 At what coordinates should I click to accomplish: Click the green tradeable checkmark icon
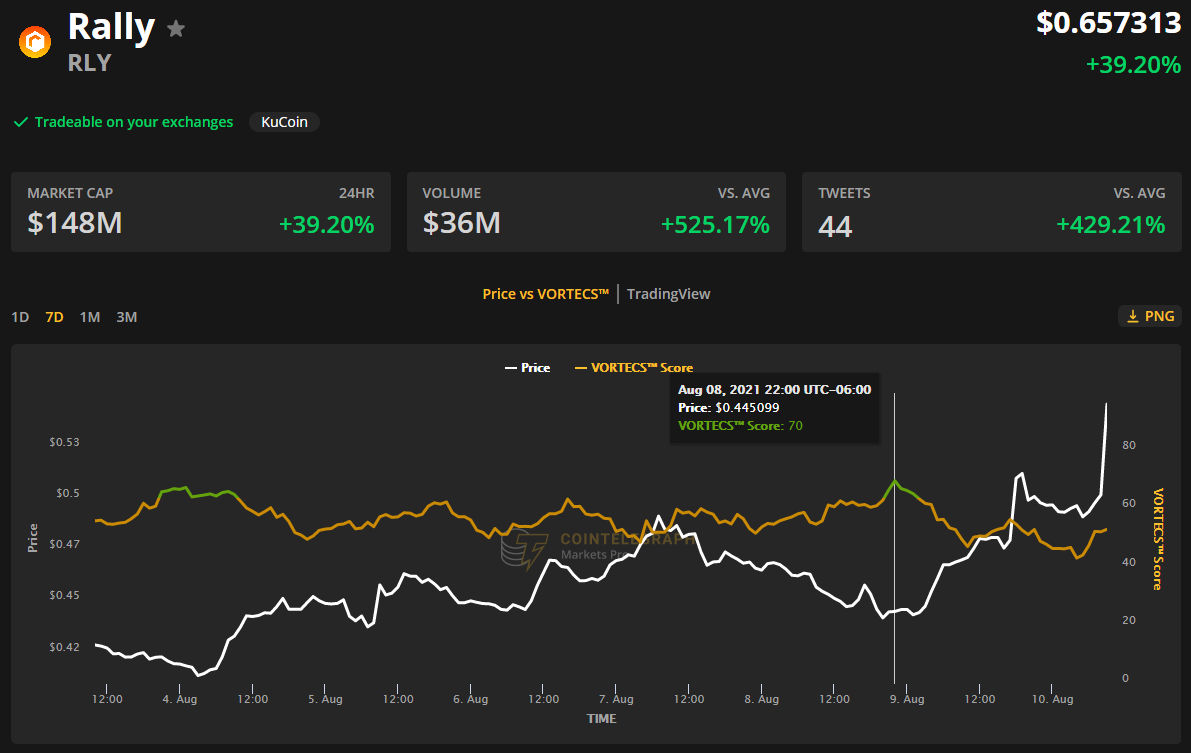click(20, 122)
